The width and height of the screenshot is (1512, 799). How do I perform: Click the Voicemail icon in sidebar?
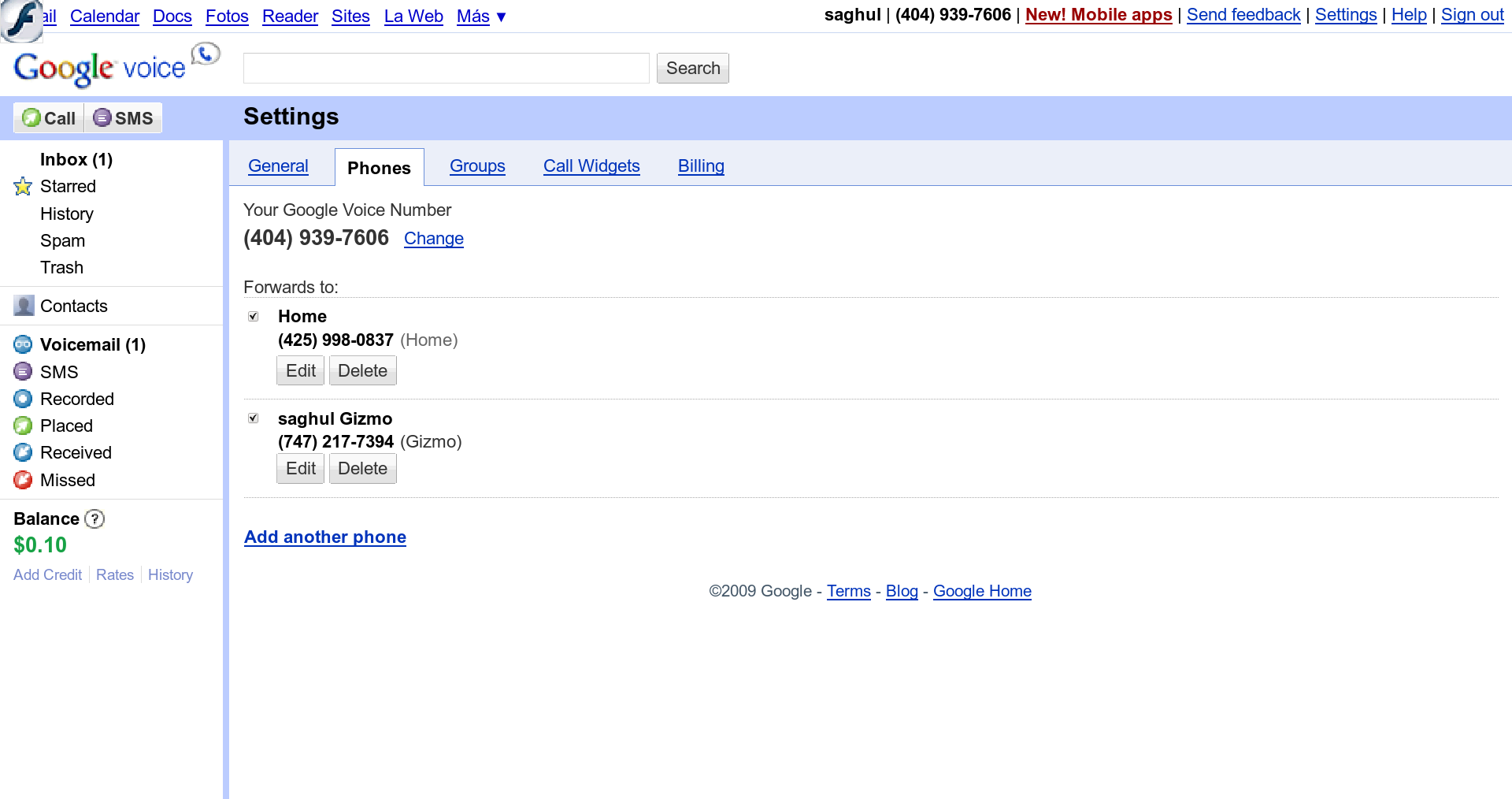[x=23, y=344]
